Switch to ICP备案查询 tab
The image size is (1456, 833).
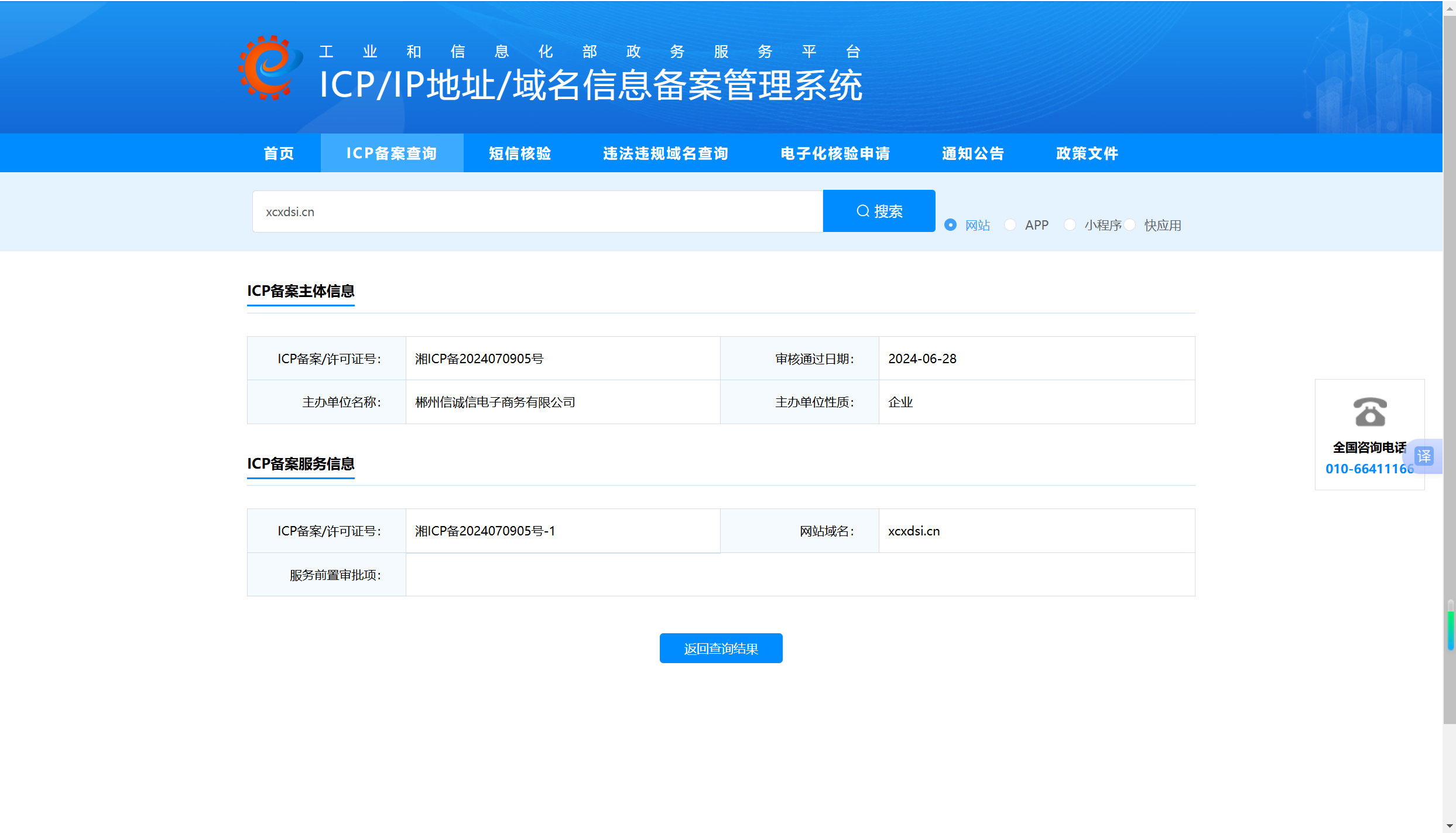tap(392, 153)
